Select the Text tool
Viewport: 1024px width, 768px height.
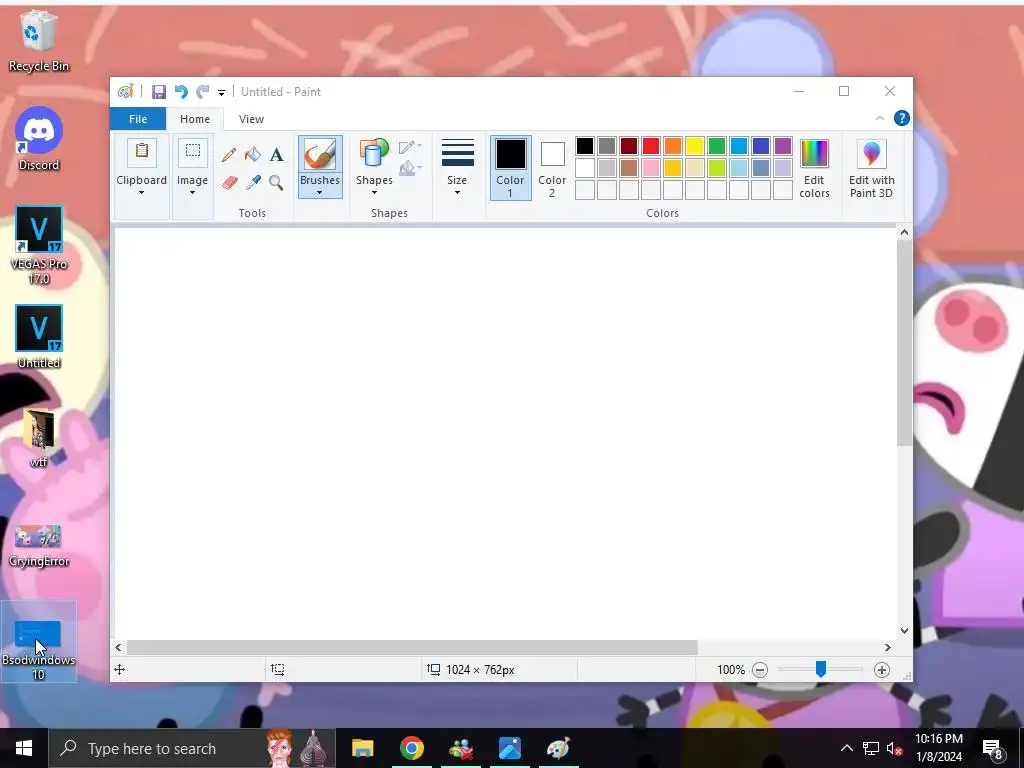[276, 155]
